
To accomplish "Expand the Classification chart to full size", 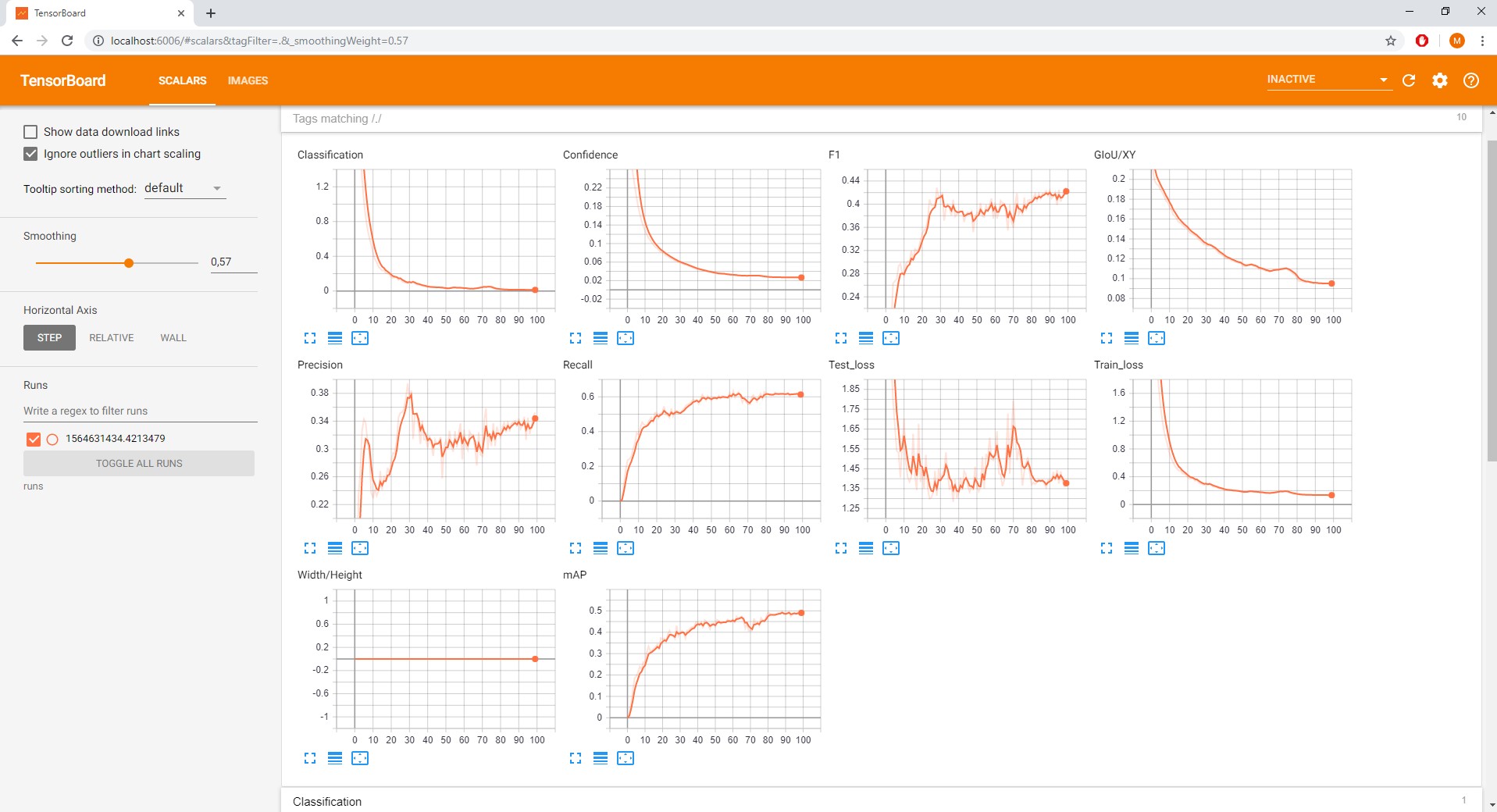I will (x=311, y=338).
